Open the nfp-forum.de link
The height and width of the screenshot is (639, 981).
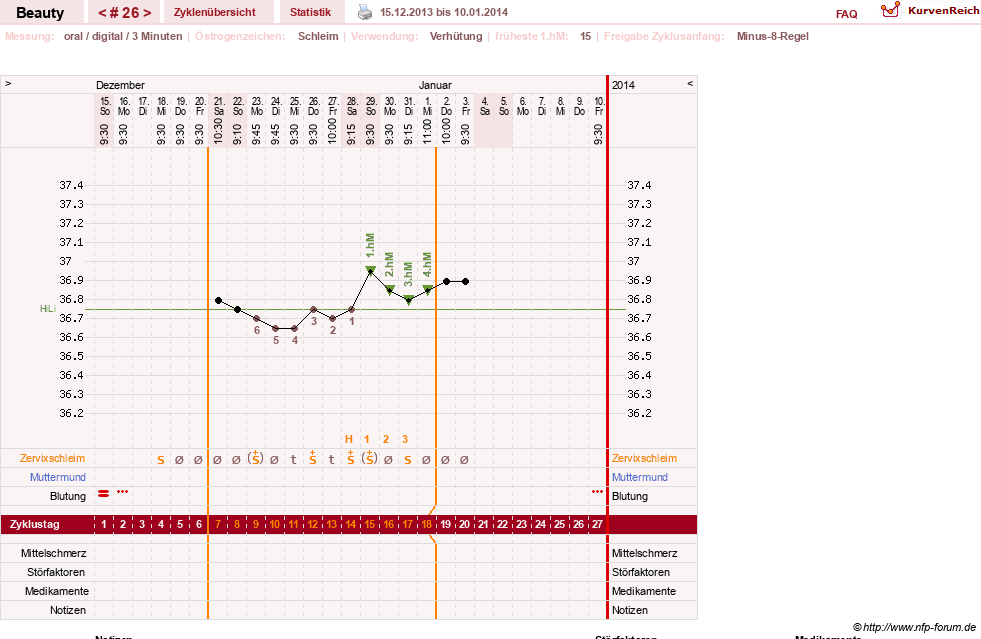(x=915, y=627)
